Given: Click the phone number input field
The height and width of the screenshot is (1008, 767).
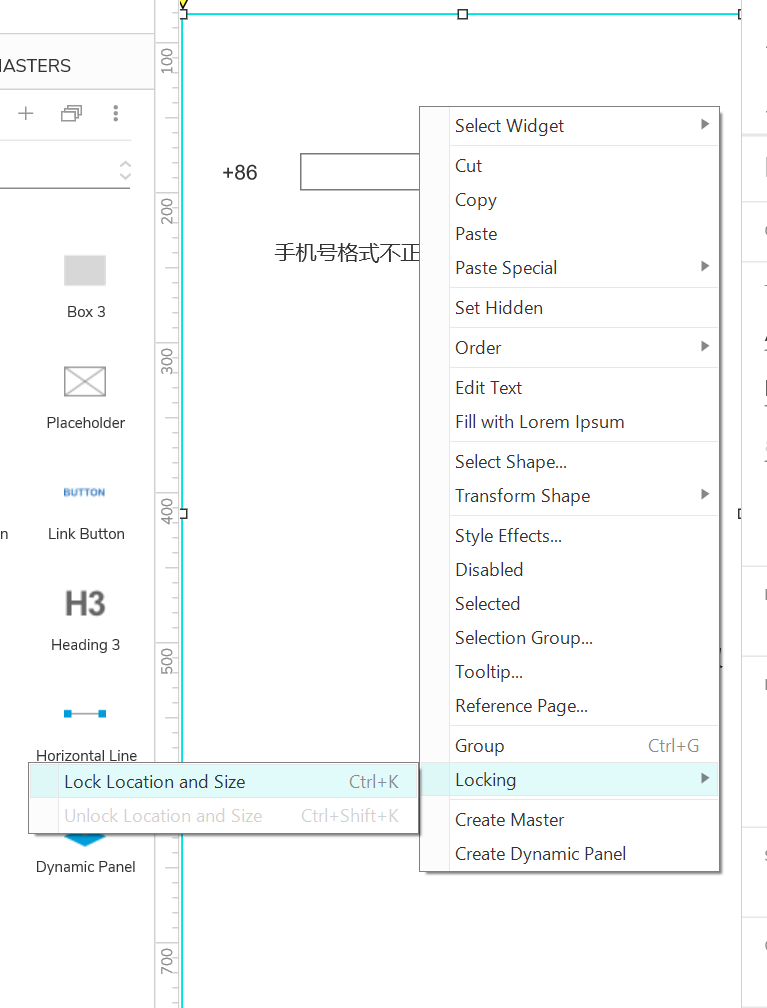Looking at the screenshot, I should pos(359,172).
